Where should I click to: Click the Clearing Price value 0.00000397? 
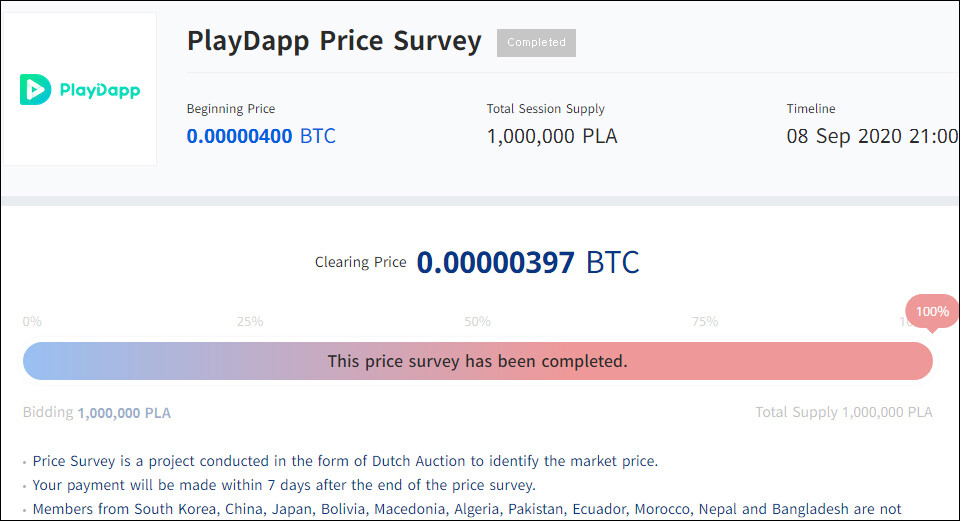coord(496,263)
